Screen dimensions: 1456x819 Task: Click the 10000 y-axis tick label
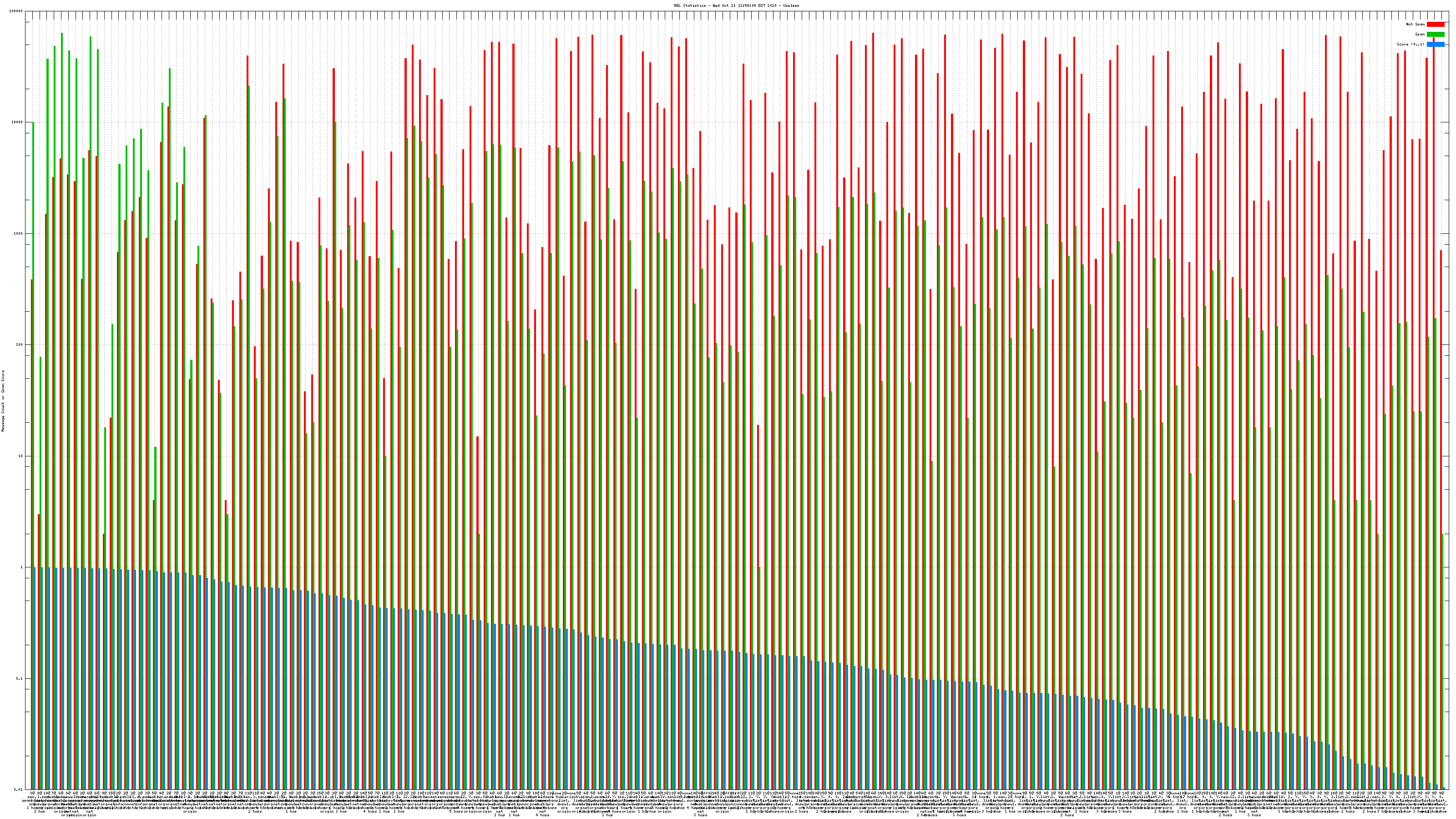click(x=18, y=123)
